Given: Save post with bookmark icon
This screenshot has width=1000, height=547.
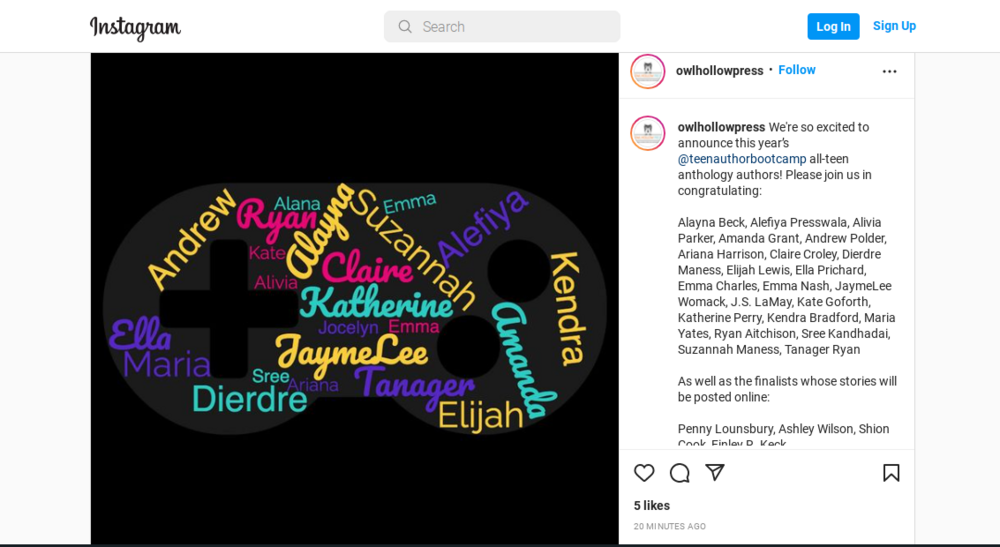Looking at the screenshot, I should [x=891, y=473].
